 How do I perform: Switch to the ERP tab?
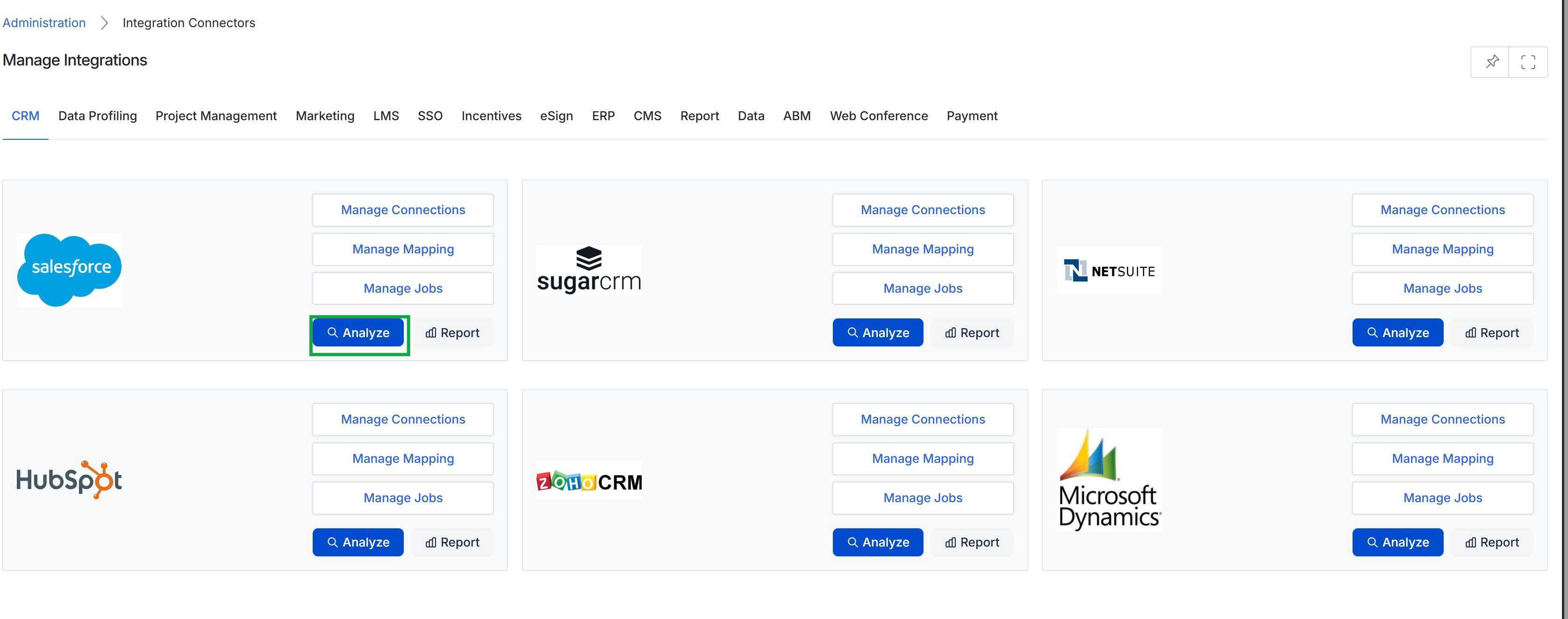(603, 115)
